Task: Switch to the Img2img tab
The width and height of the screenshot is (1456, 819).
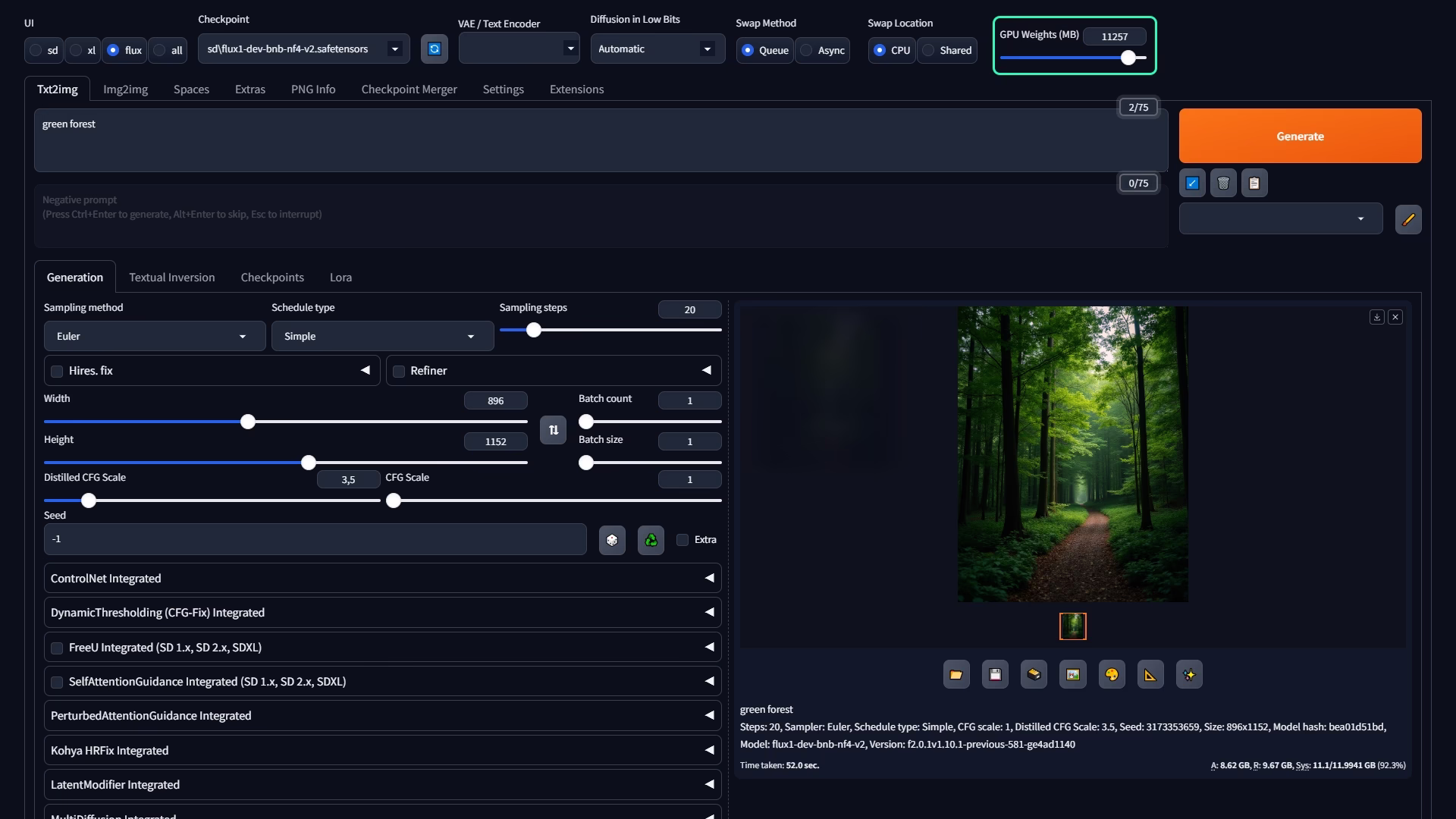Action: [125, 89]
